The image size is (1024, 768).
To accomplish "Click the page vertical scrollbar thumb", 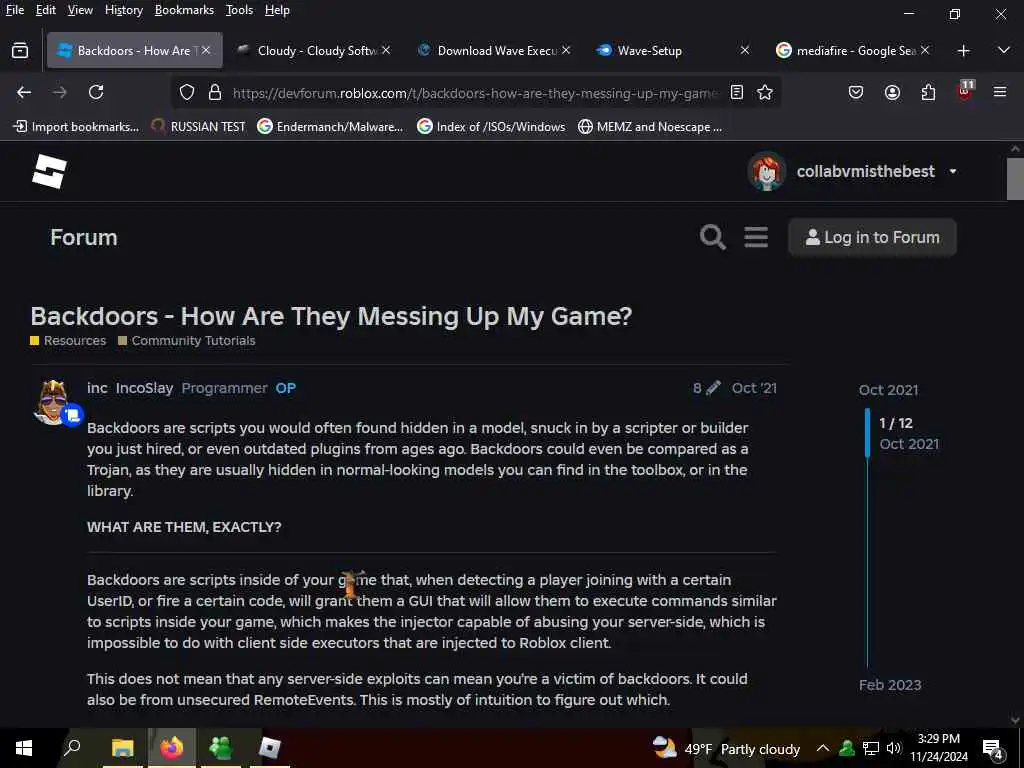I will point(1015,179).
